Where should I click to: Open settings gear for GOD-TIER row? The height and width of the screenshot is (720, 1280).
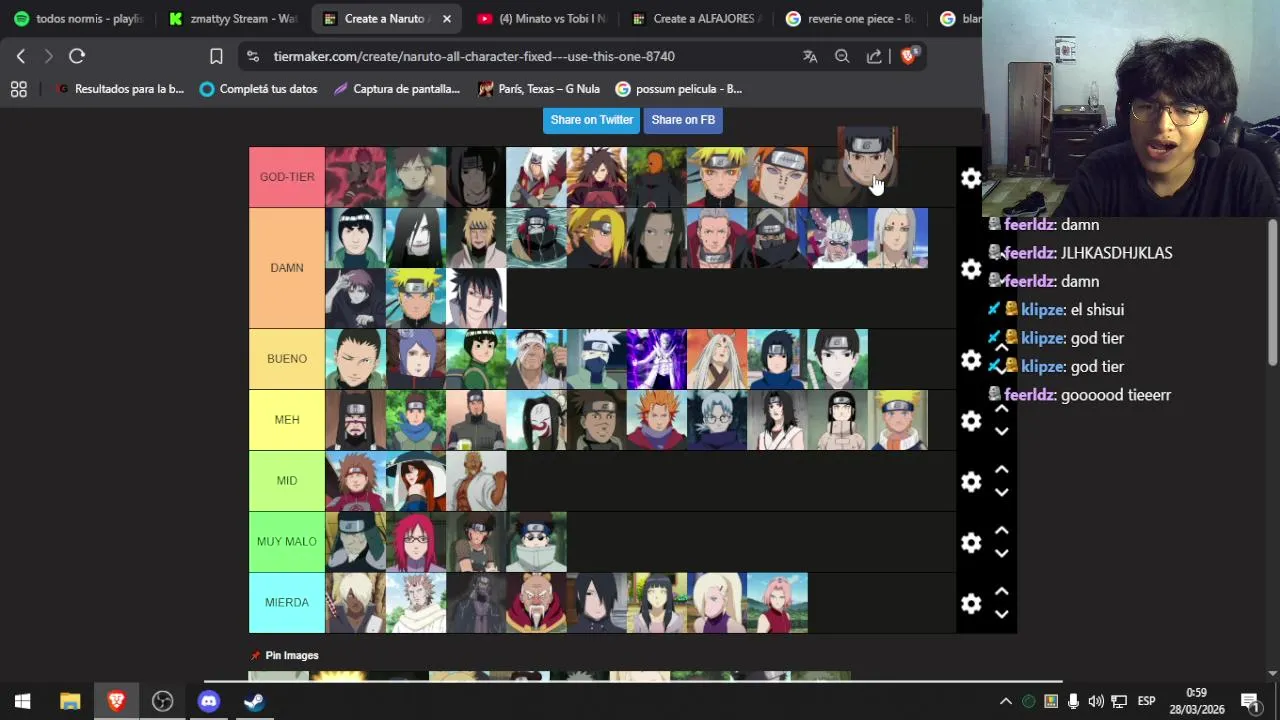[971, 178]
